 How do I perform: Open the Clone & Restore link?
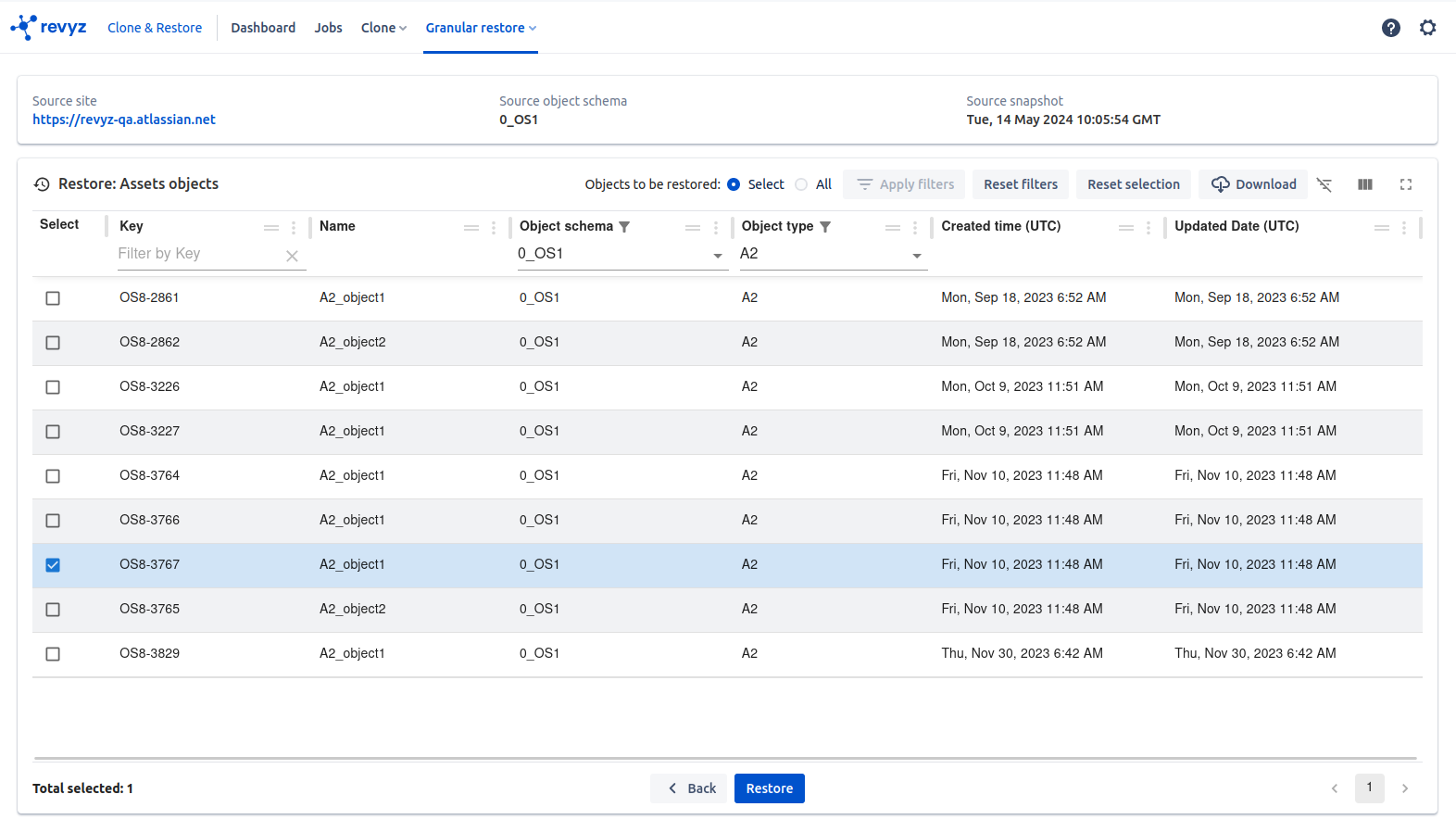155,28
